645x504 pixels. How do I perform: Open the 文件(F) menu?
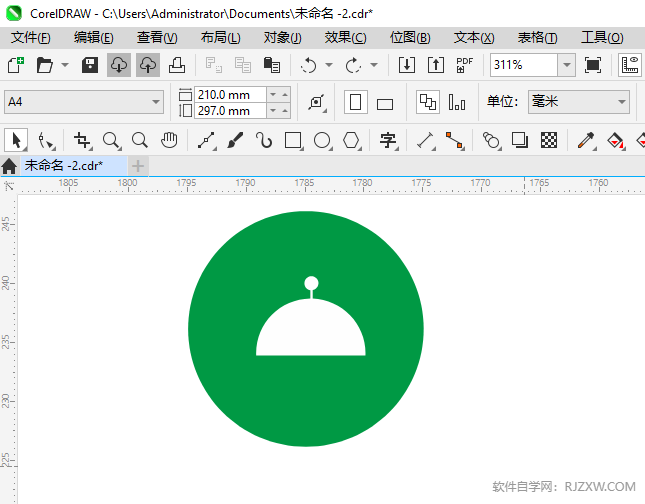(30, 38)
